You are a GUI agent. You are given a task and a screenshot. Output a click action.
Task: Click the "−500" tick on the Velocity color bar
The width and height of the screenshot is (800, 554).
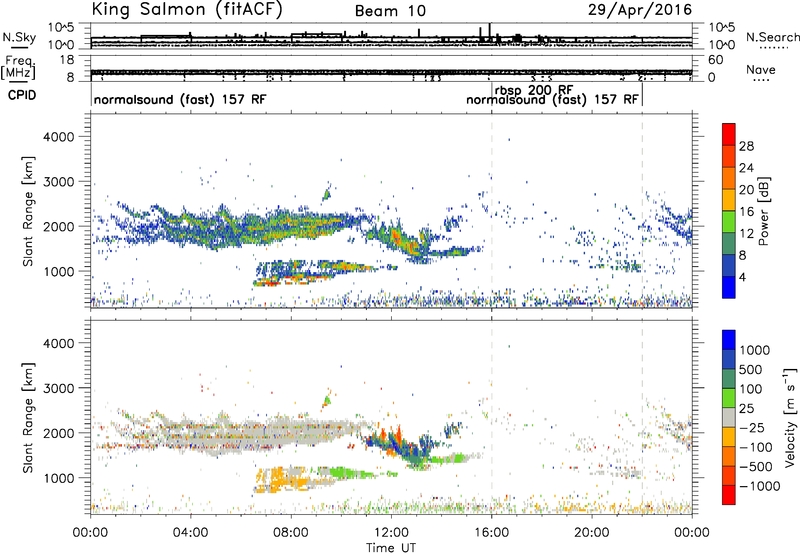[x=755, y=466]
